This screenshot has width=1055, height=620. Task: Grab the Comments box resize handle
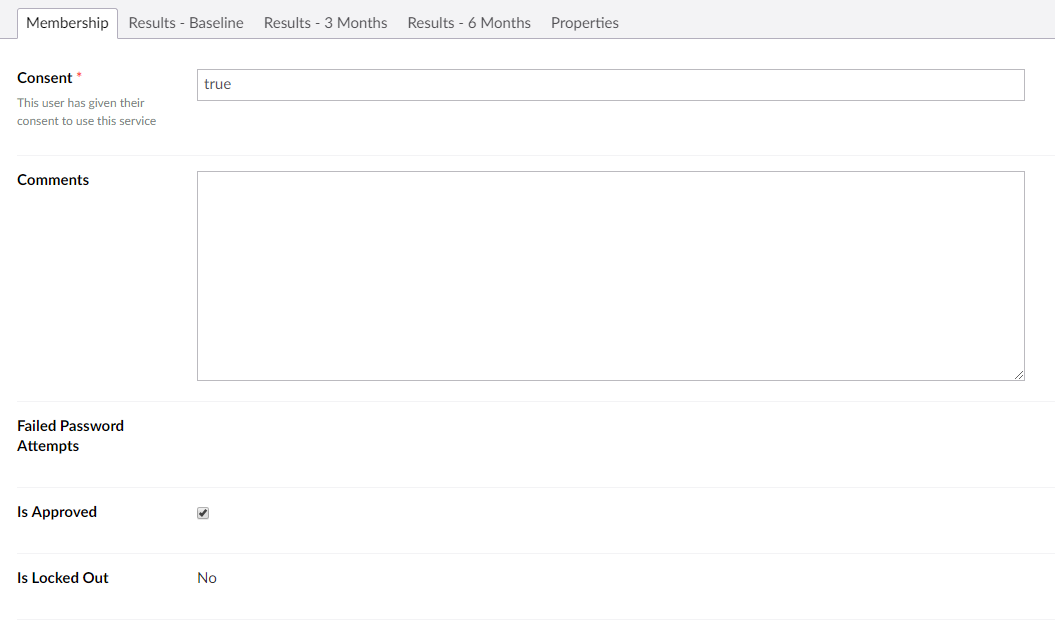pyautogui.click(x=1019, y=375)
